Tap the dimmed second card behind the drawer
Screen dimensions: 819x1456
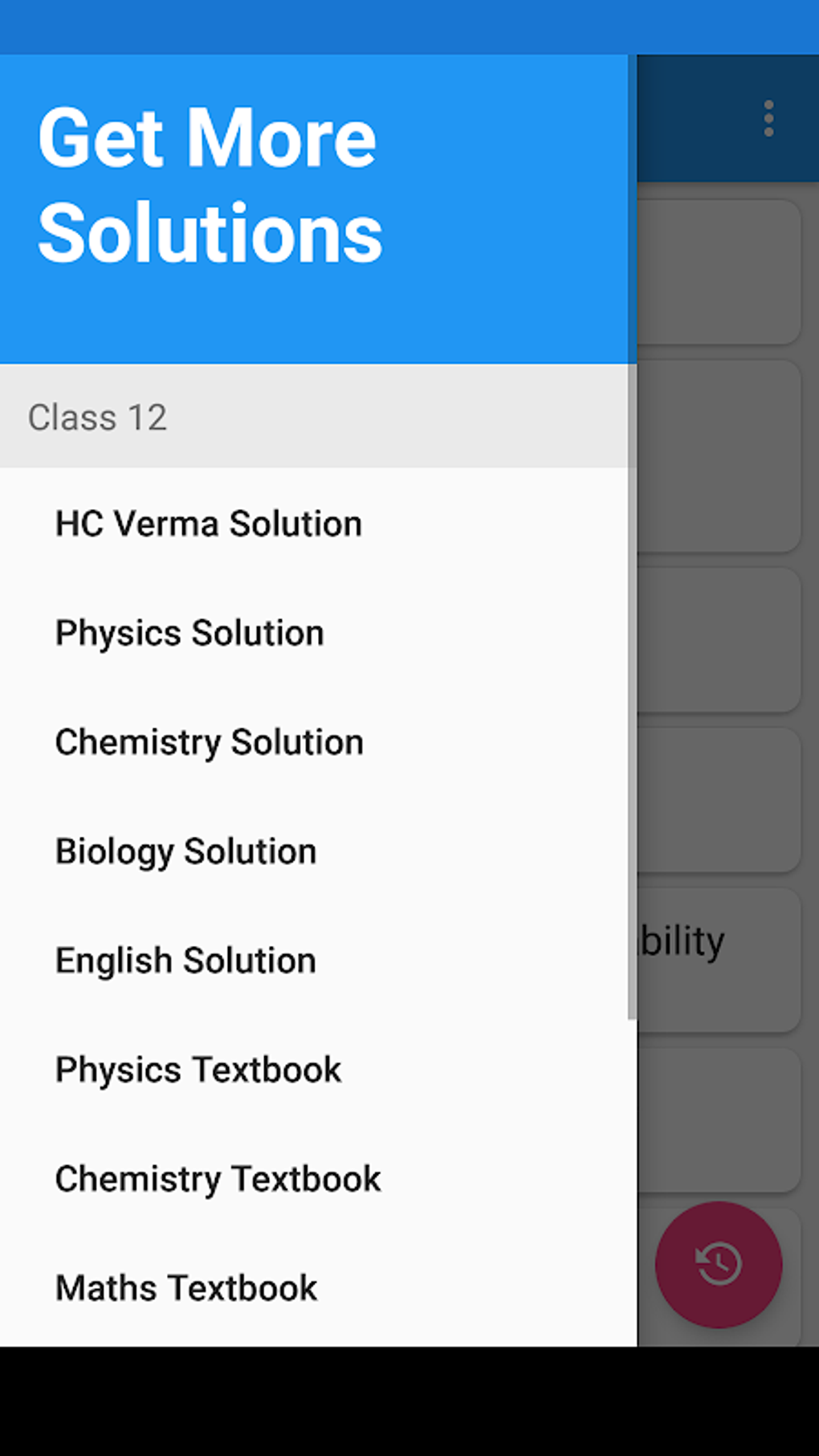click(719, 456)
